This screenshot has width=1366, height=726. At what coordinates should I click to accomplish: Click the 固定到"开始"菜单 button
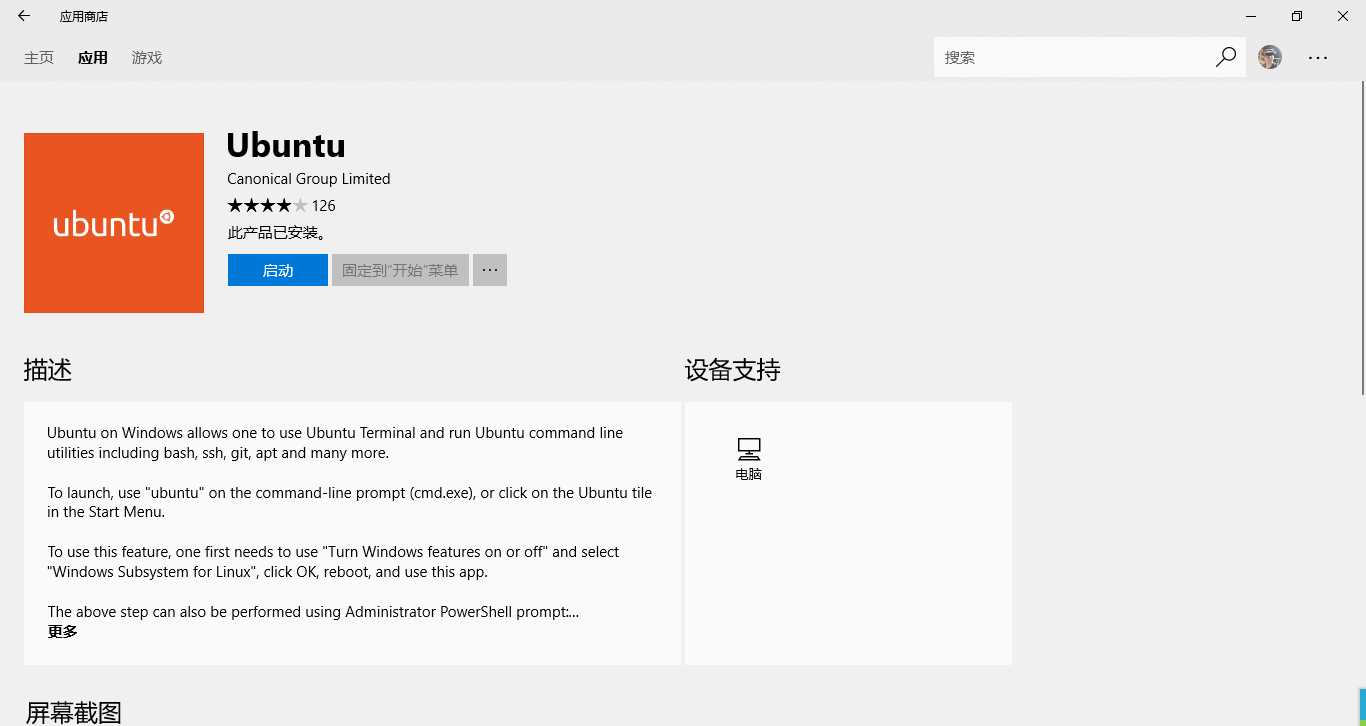400,270
